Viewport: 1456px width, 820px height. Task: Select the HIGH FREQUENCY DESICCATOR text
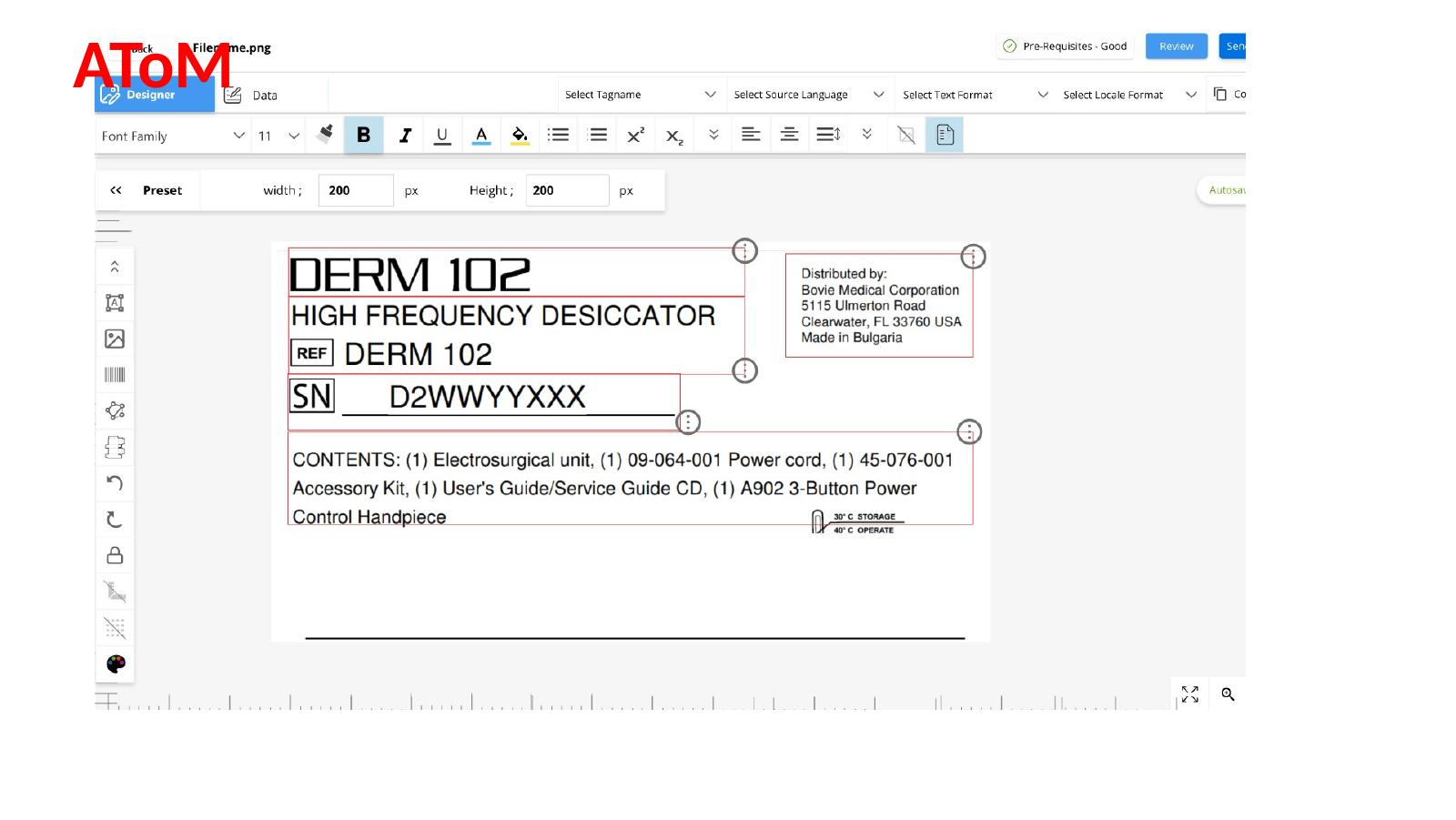point(503,316)
